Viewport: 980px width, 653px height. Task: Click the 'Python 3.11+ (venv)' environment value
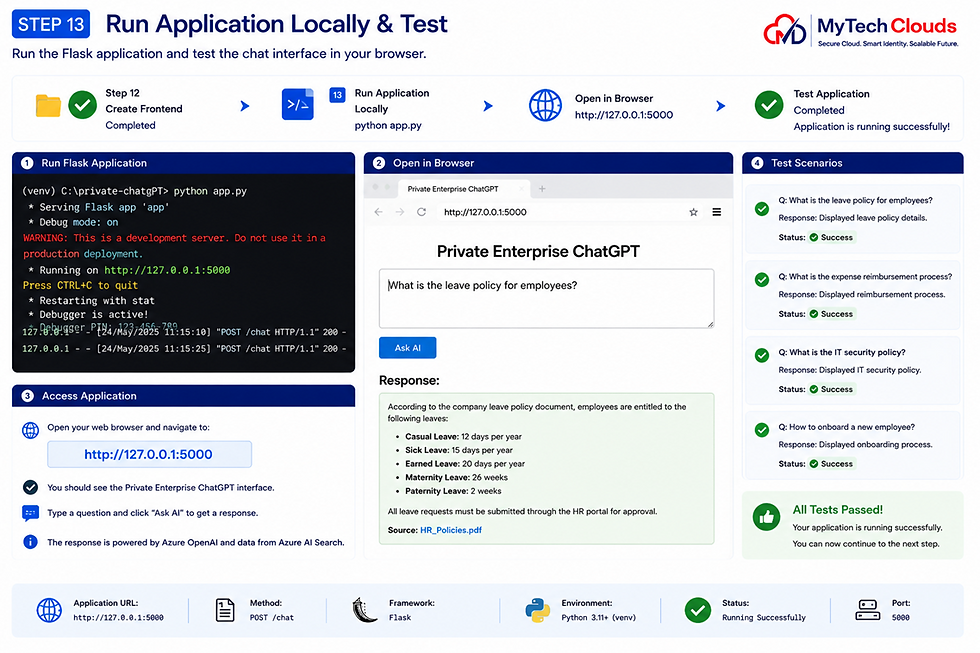(598, 617)
